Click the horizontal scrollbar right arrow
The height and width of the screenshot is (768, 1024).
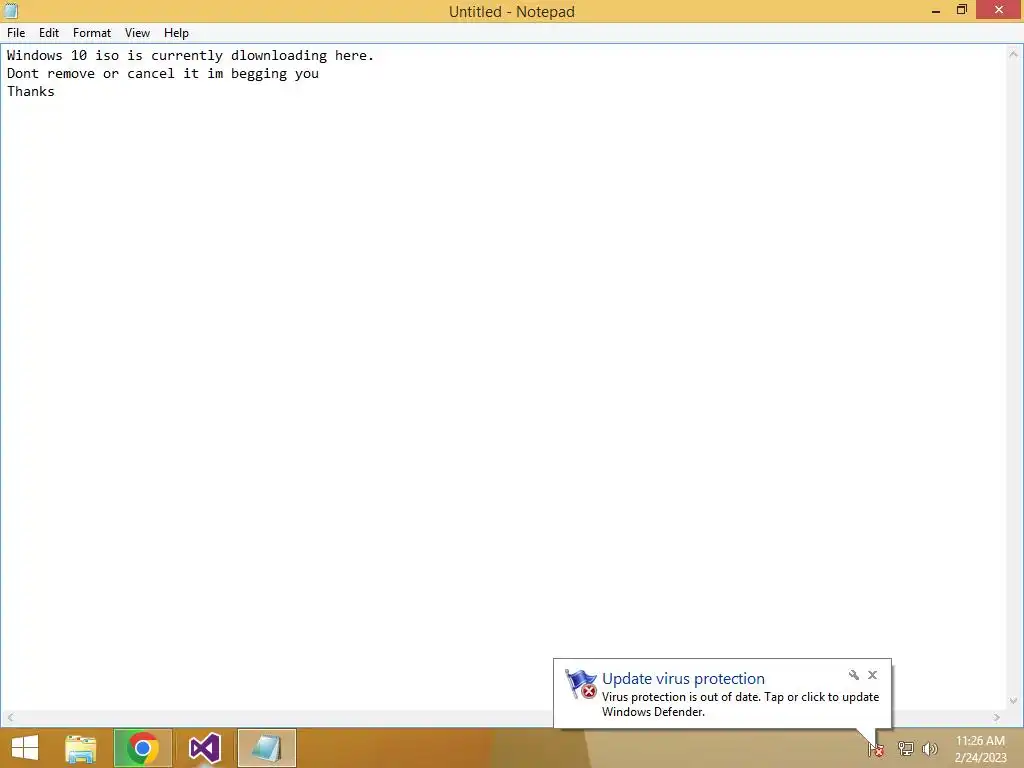pos(997,717)
